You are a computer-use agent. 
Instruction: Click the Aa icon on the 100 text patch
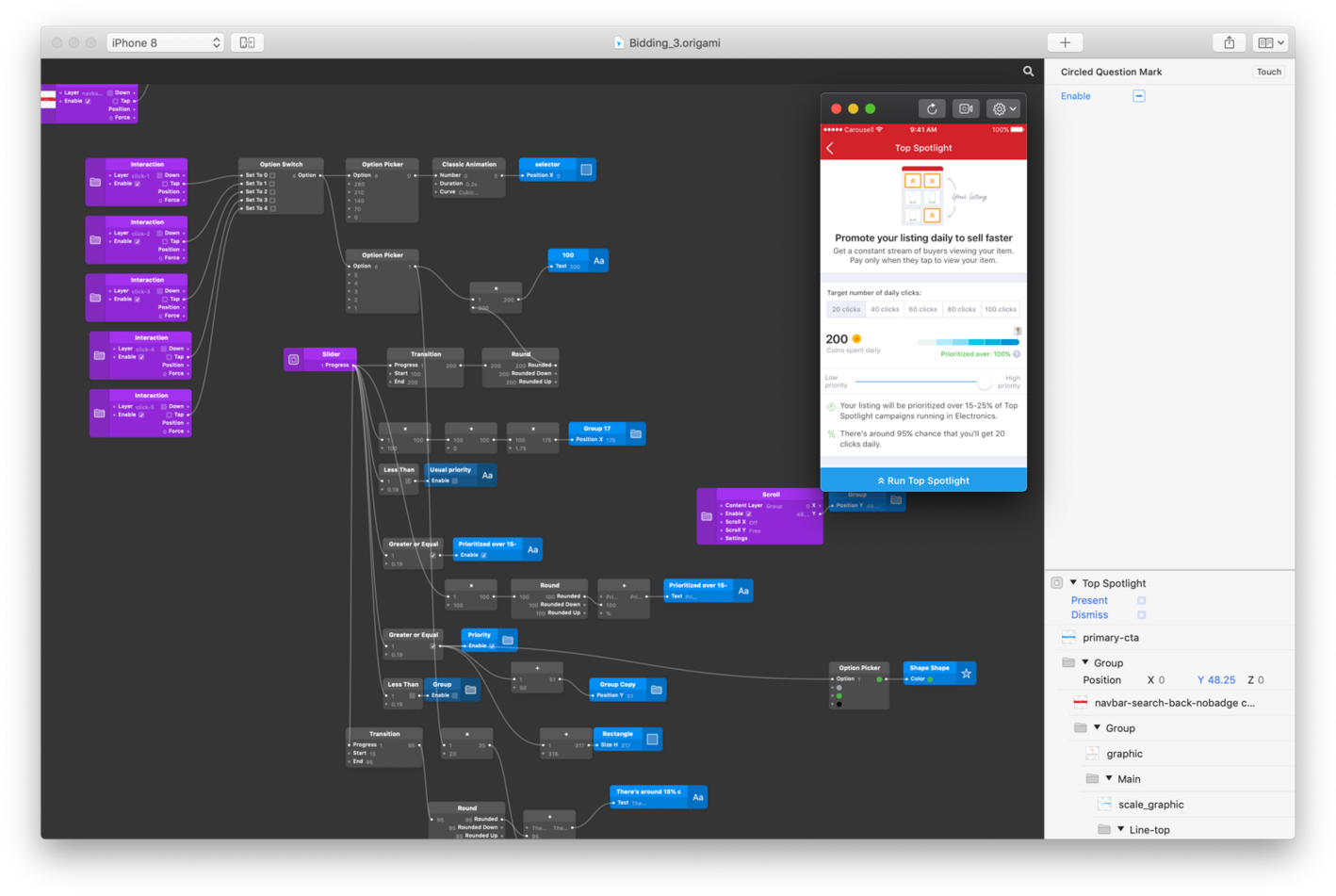[x=598, y=261]
